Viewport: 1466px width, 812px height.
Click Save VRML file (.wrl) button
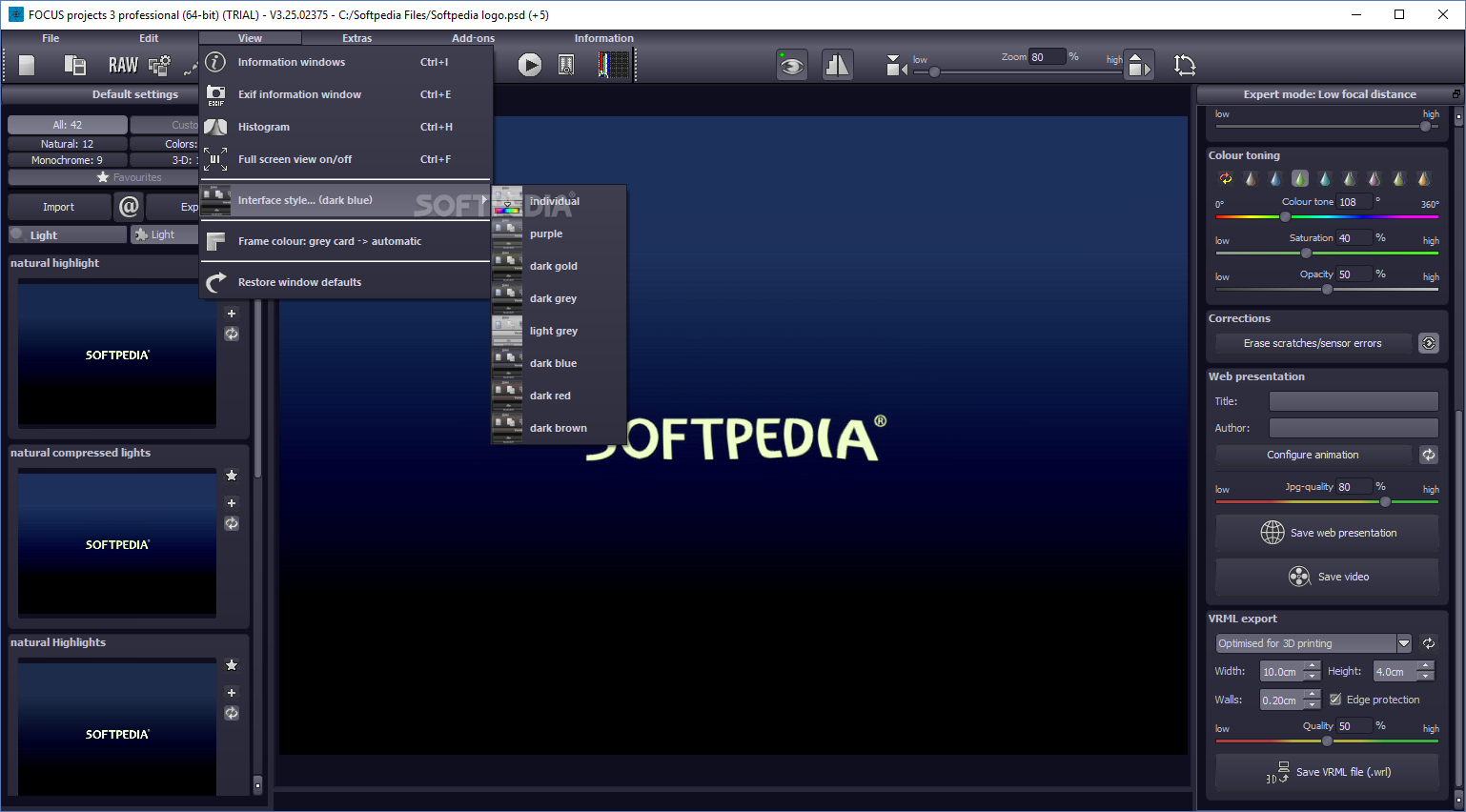(1327, 772)
